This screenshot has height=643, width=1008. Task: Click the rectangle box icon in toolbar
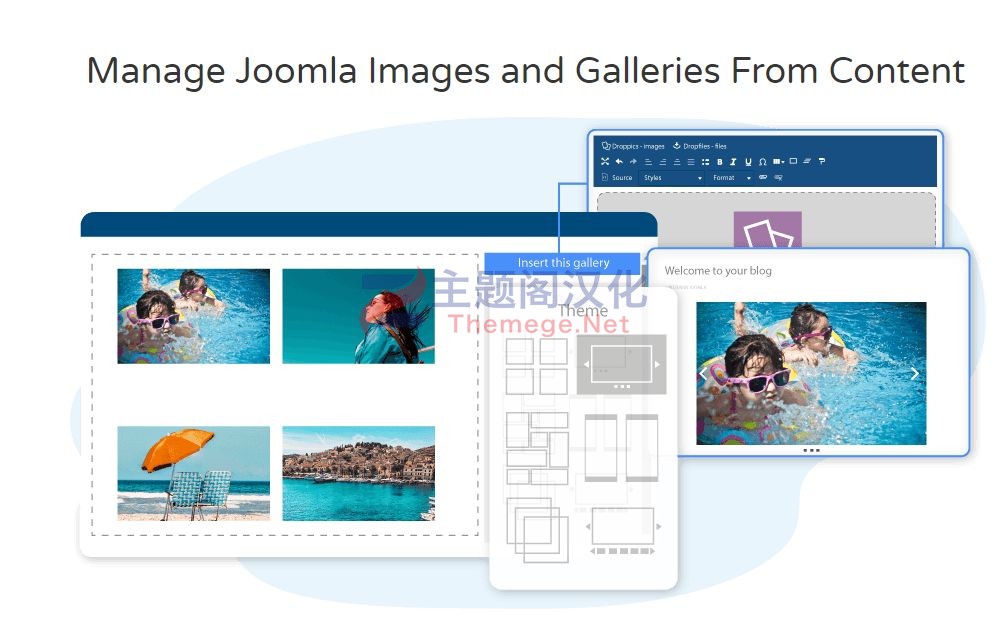(x=793, y=161)
